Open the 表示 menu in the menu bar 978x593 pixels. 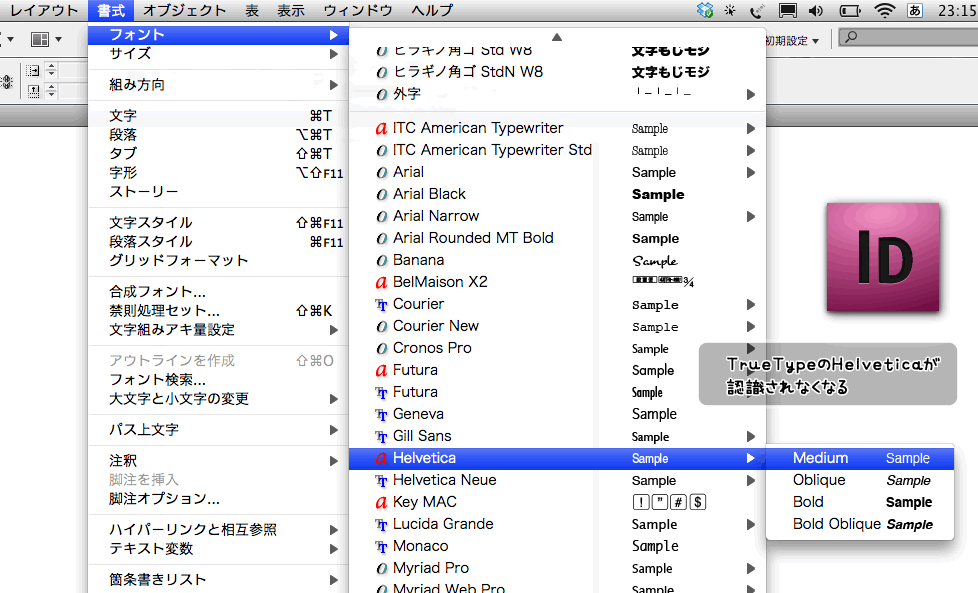[291, 11]
